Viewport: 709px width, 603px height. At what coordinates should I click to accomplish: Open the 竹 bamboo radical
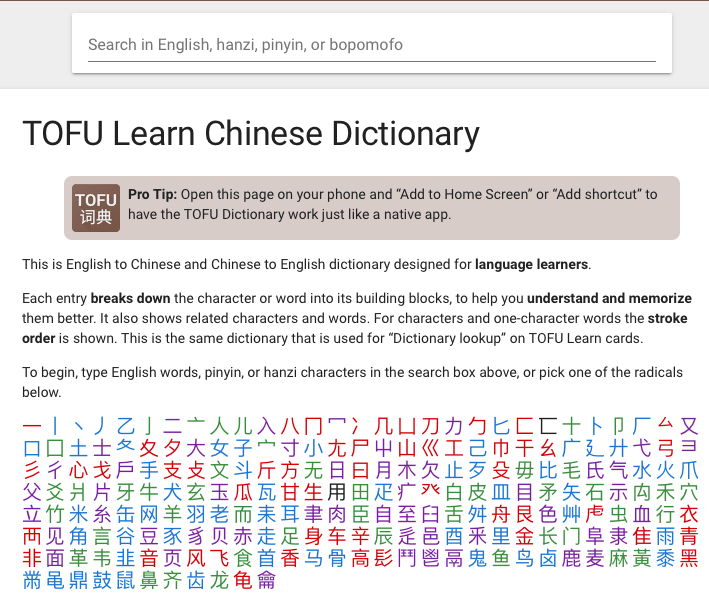[55, 514]
